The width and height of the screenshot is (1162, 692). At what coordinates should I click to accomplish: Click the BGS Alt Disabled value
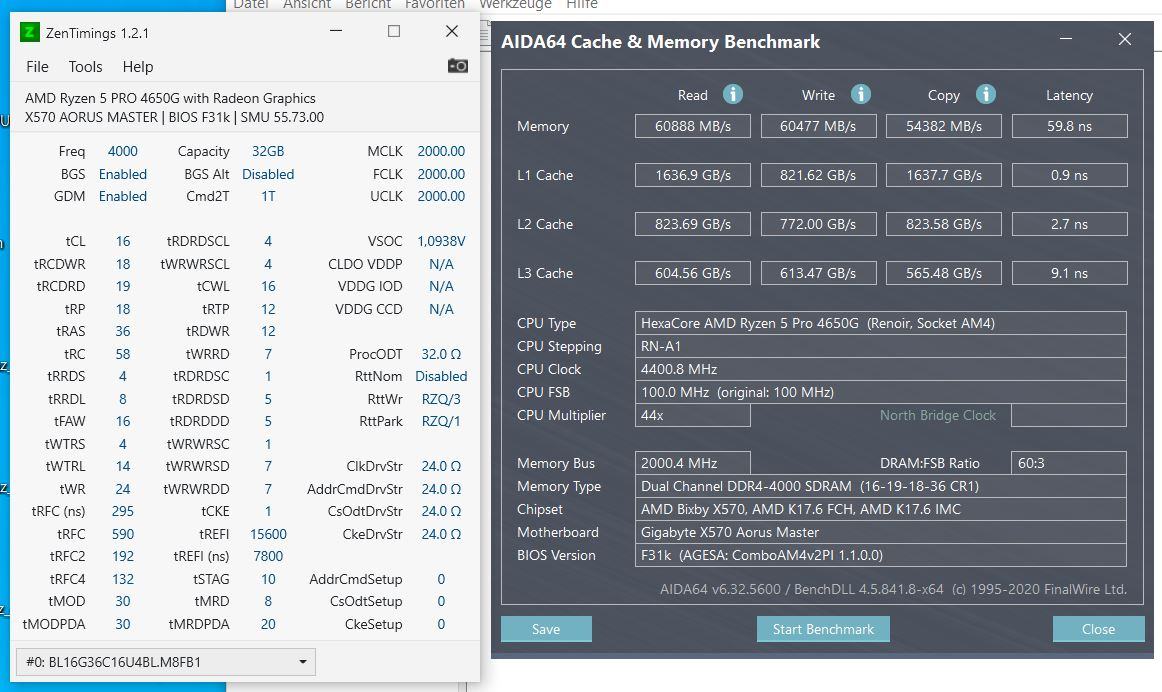pyautogui.click(x=268, y=174)
